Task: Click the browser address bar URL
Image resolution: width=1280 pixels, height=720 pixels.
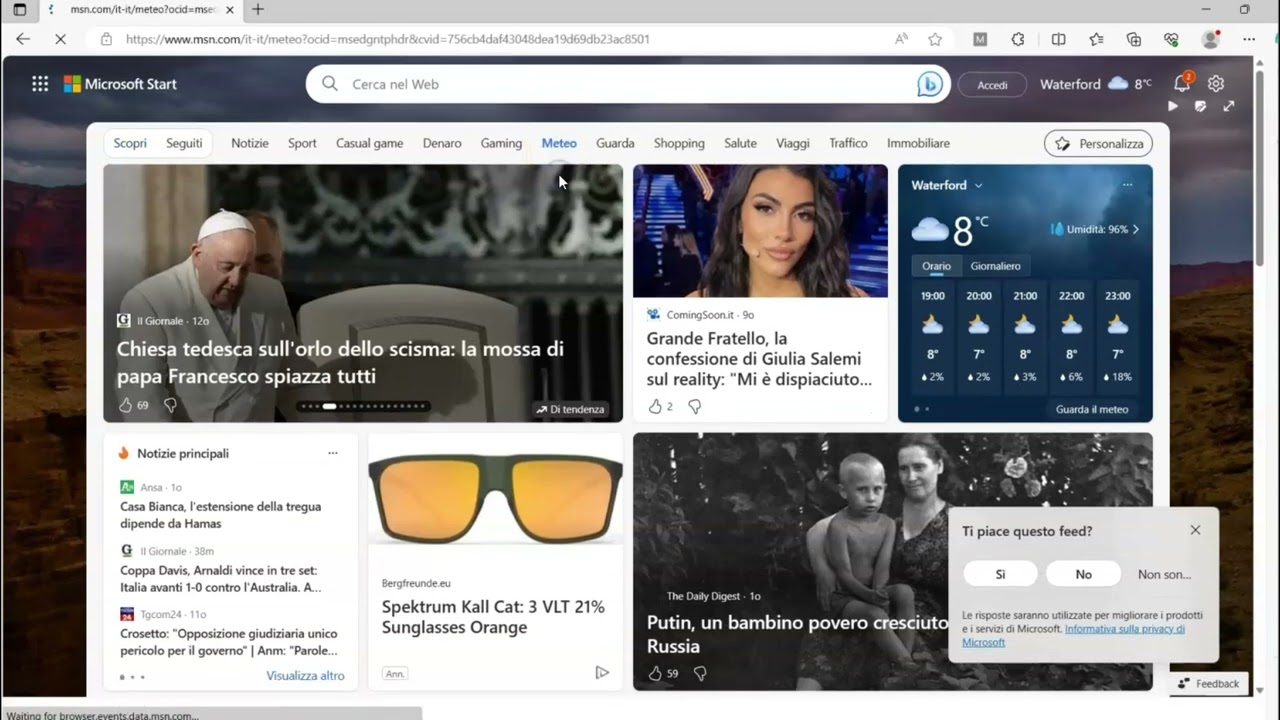Action: click(x=388, y=39)
